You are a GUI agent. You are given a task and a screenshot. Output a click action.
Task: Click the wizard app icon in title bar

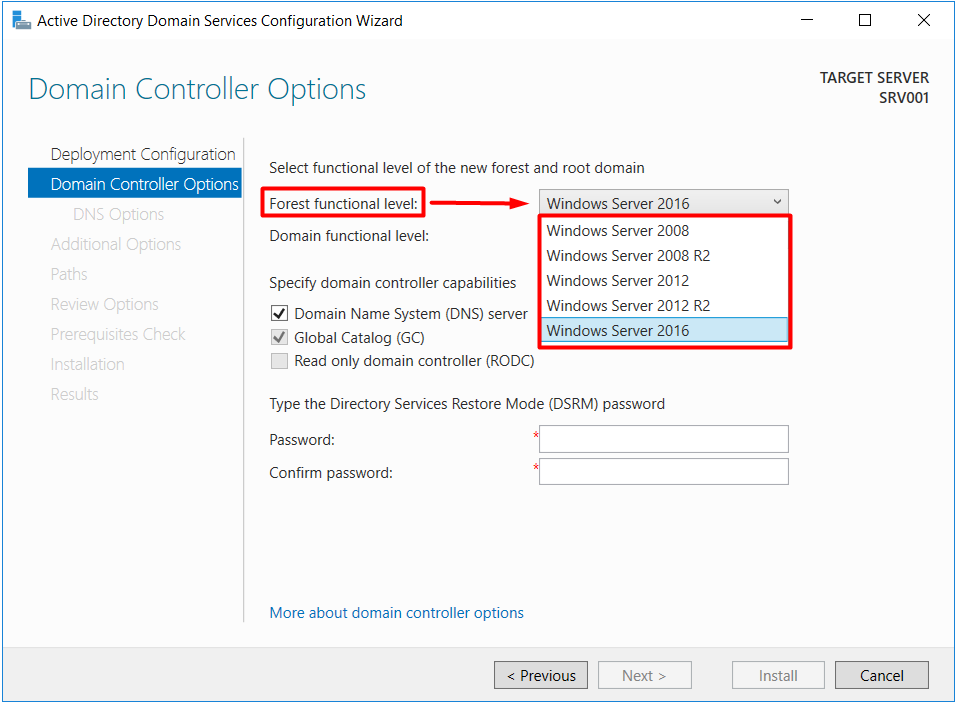21,21
